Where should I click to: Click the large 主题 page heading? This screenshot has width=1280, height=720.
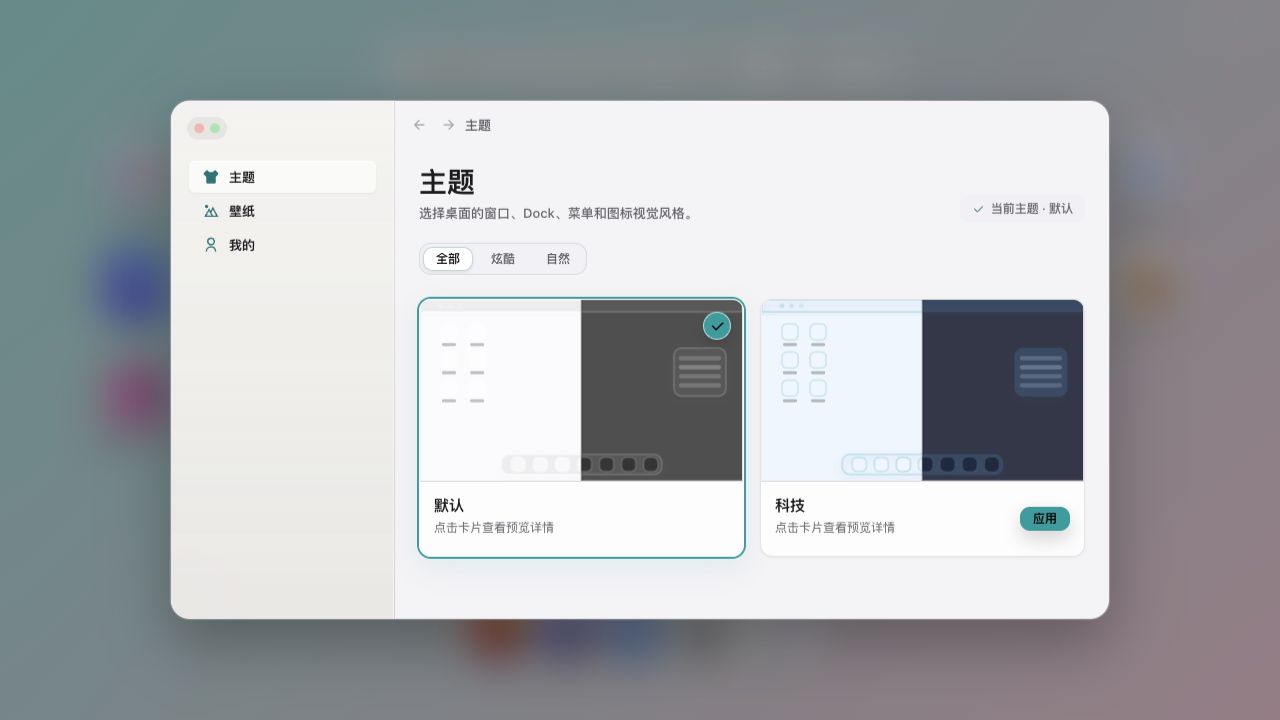(447, 182)
